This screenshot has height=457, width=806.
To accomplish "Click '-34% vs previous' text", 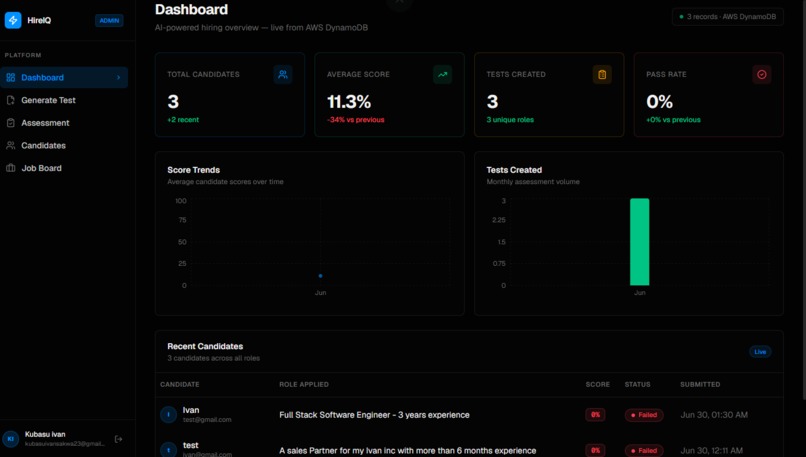I will (x=356, y=120).
